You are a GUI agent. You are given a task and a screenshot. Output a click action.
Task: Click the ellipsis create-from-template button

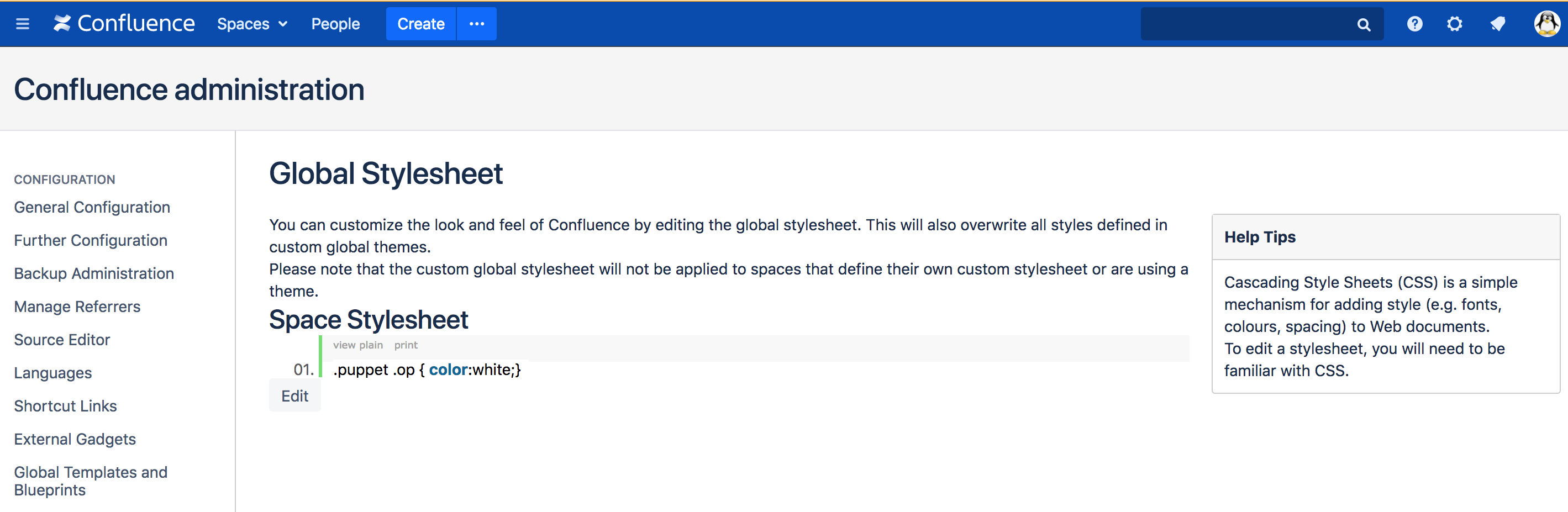coord(477,24)
